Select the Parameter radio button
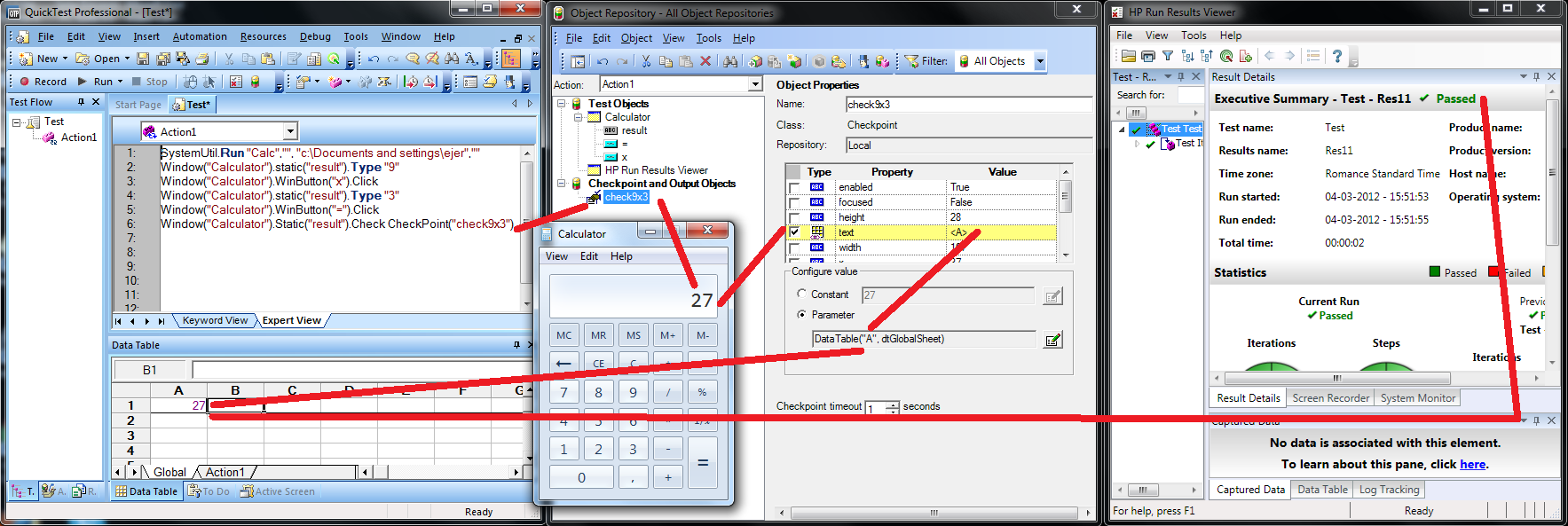This screenshot has height=526, width=1568. pos(801,315)
